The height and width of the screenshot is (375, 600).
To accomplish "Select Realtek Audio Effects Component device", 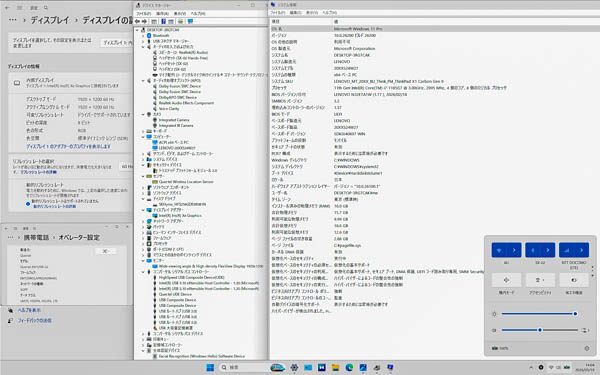I will tap(186, 103).
